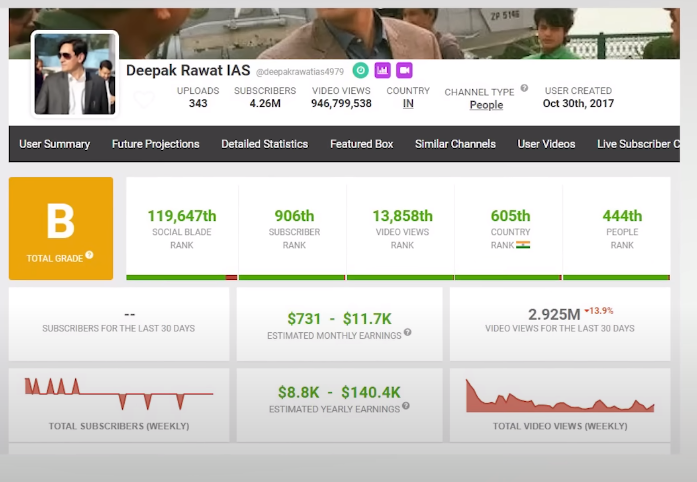Open the Live Subscriber Count tab
The image size is (697, 482).
coord(638,144)
